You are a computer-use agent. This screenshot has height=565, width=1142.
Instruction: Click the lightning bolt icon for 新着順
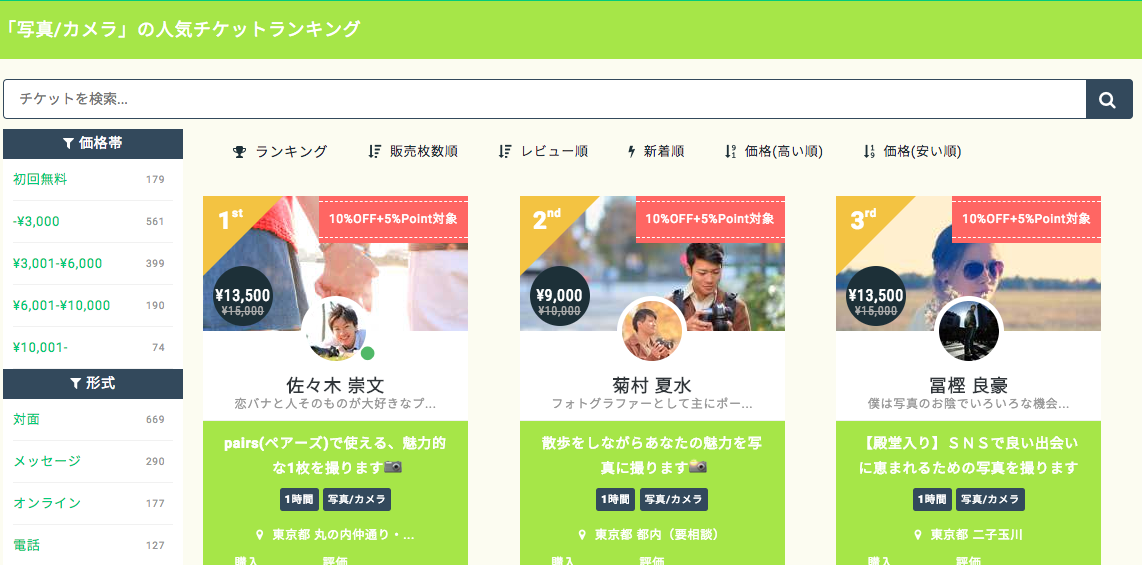[x=631, y=151]
